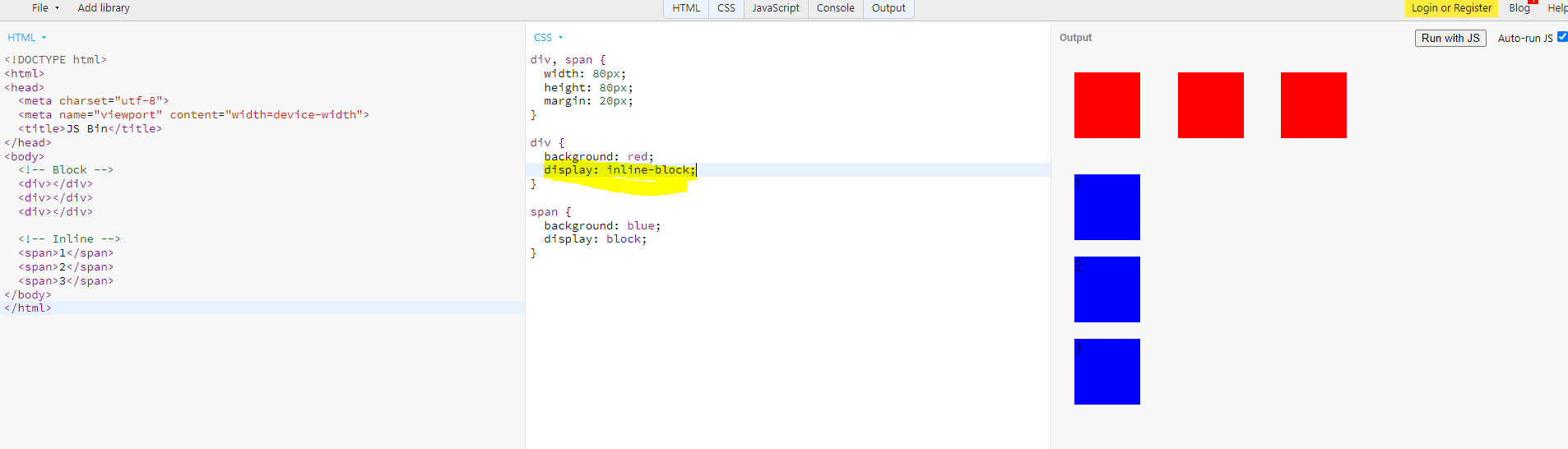The image size is (1568, 449).
Task: Click the '<title>JS Bin</title>' line
Action: coord(90,129)
